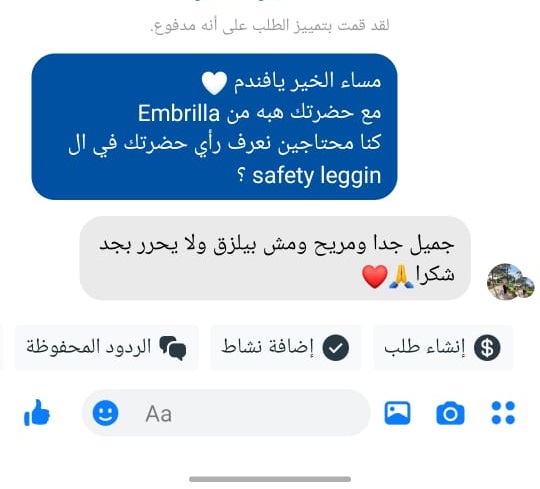The height and width of the screenshot is (489, 540).
Task: Send a thumbs-up like reaction
Action: pyautogui.click(x=37, y=413)
